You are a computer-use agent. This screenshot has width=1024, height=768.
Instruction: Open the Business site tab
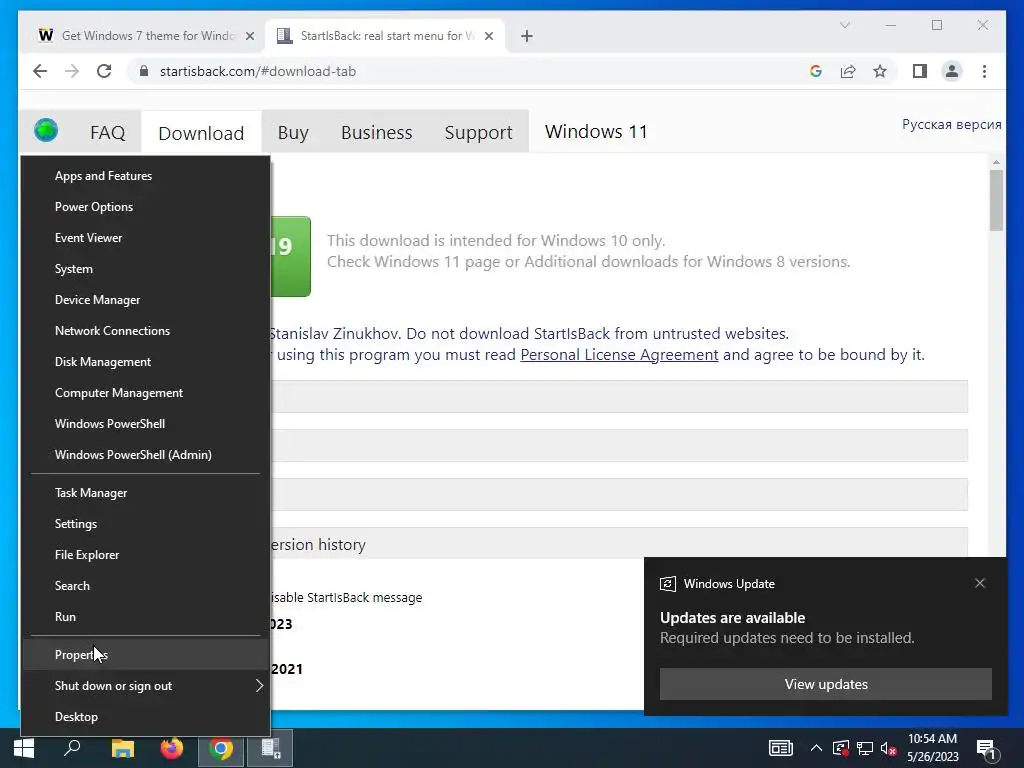point(377,133)
